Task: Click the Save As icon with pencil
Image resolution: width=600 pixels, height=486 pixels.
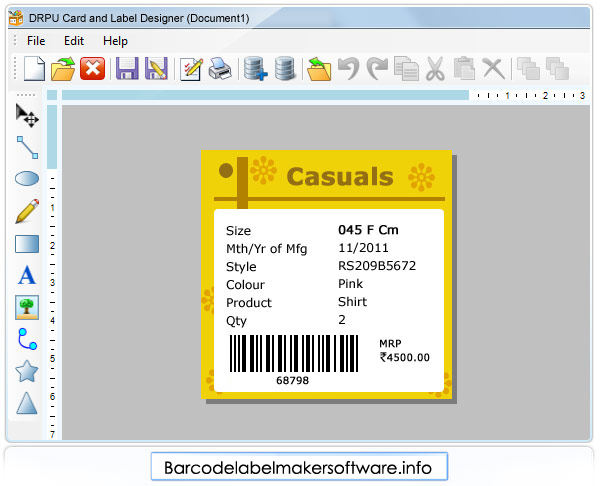Action: [156, 69]
